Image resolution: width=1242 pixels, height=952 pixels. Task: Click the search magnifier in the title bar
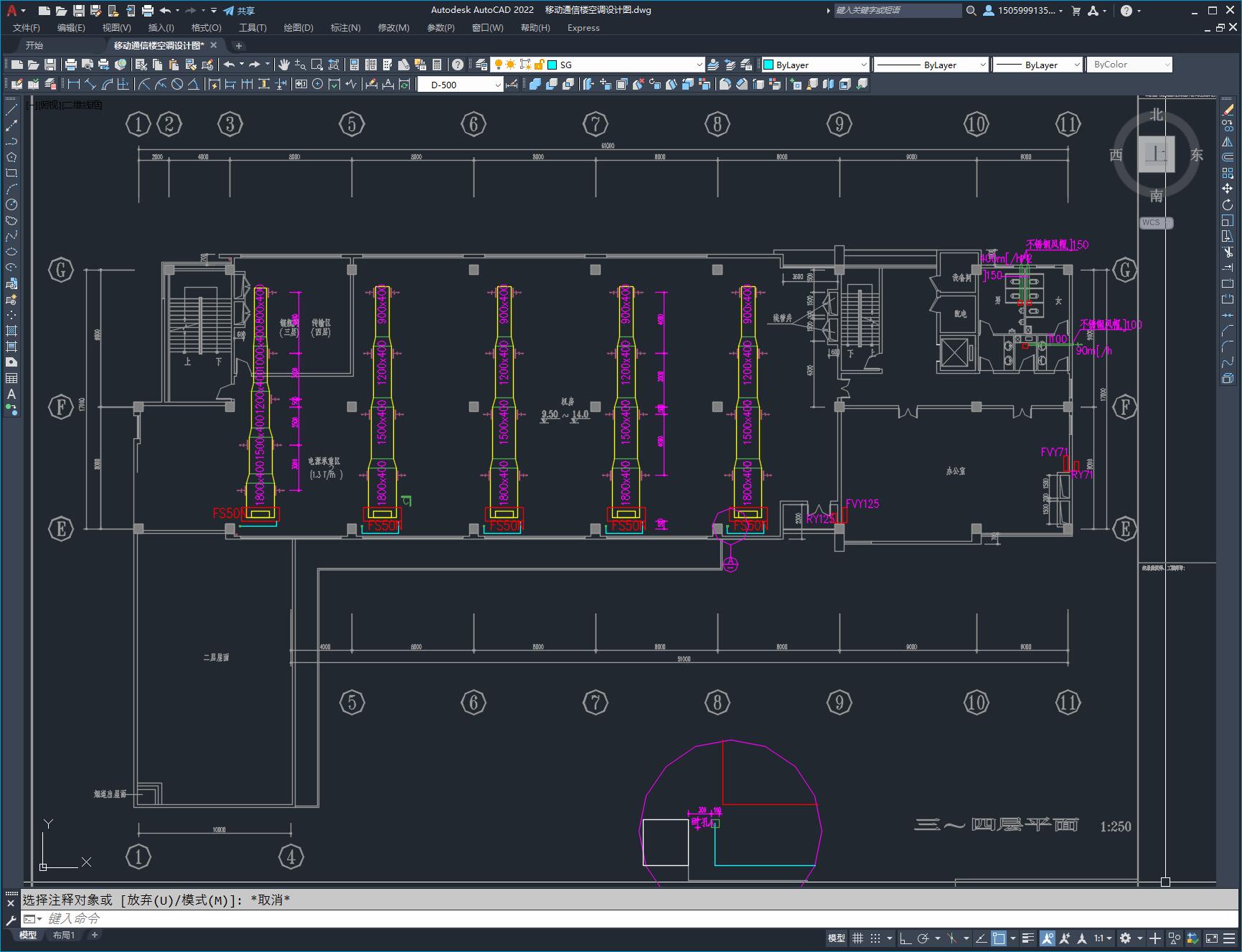pos(971,10)
